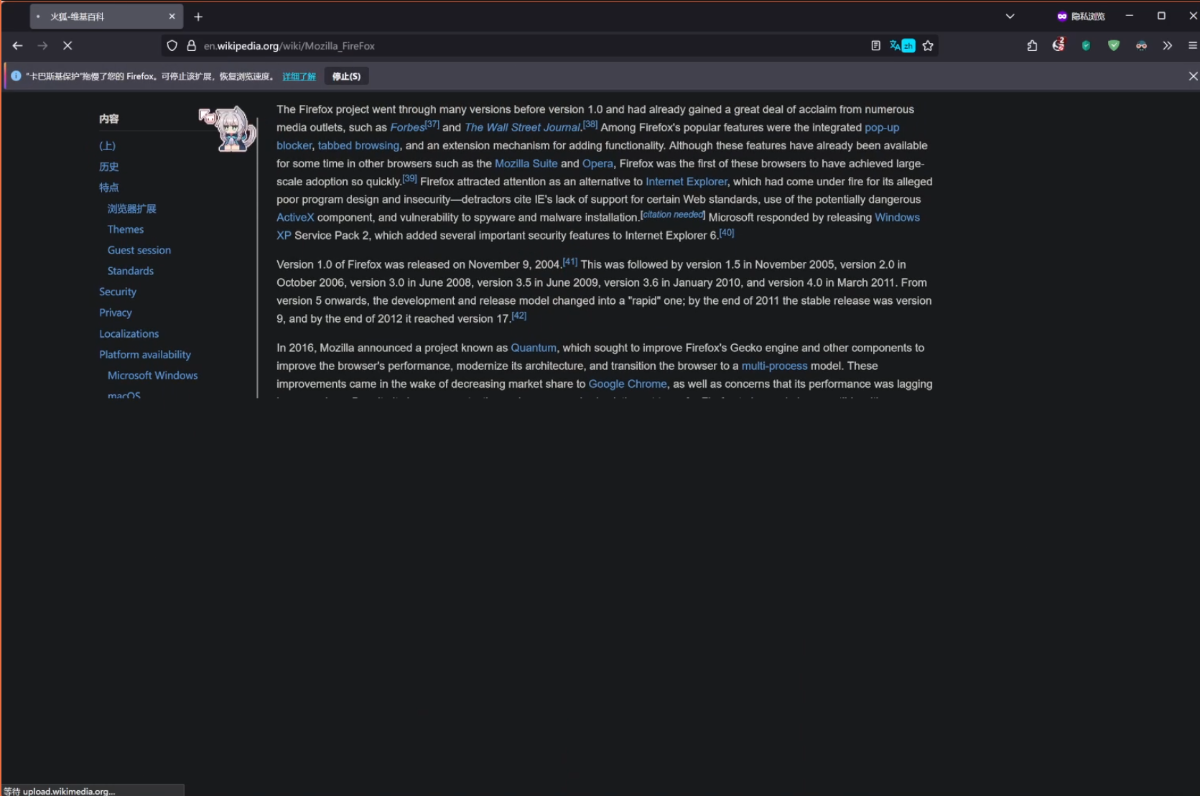Screen dimensions: 1200x796
Task: Click citation reference [40]
Action: pyautogui.click(x=727, y=232)
